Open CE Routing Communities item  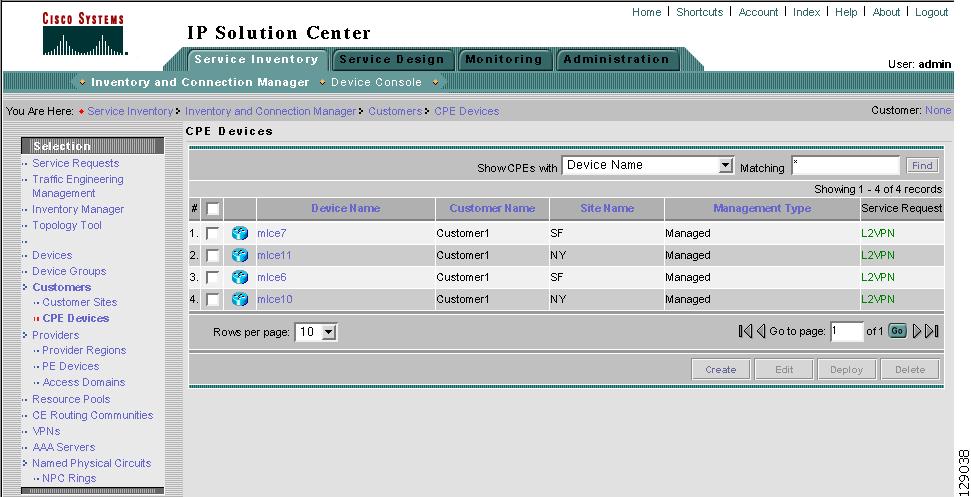(x=92, y=415)
